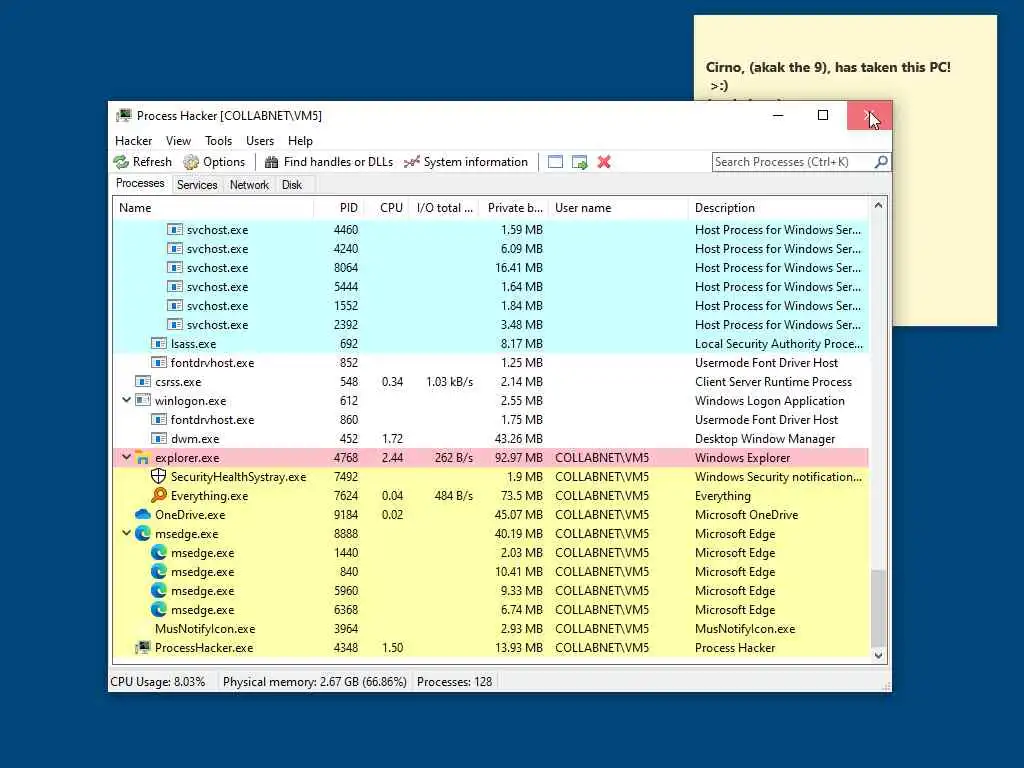1024x768 pixels.
Task: Collapse the msedge.exe tree node
Action: [127, 534]
